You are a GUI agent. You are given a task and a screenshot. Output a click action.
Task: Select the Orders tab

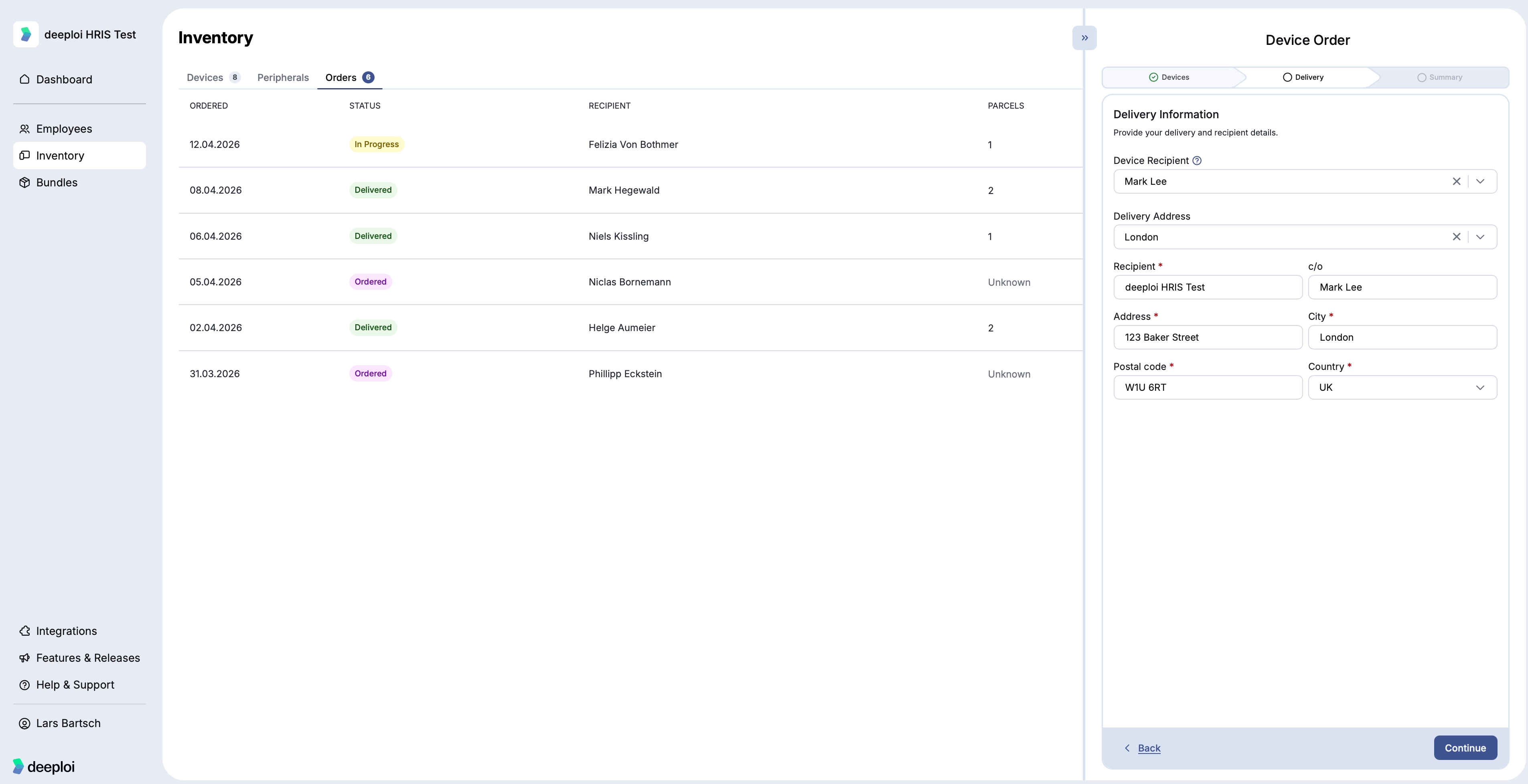[349, 78]
